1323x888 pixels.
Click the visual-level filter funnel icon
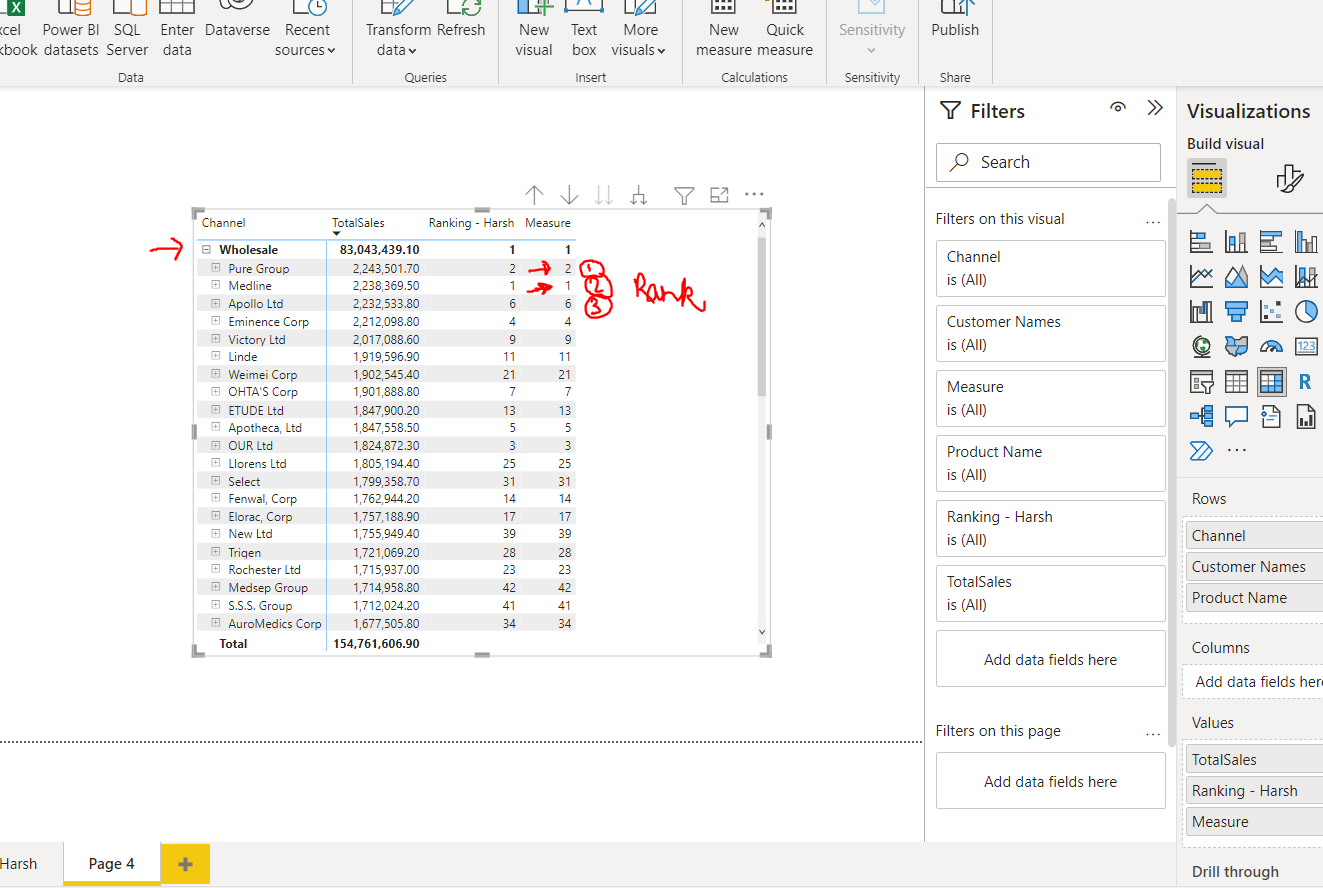coord(684,195)
